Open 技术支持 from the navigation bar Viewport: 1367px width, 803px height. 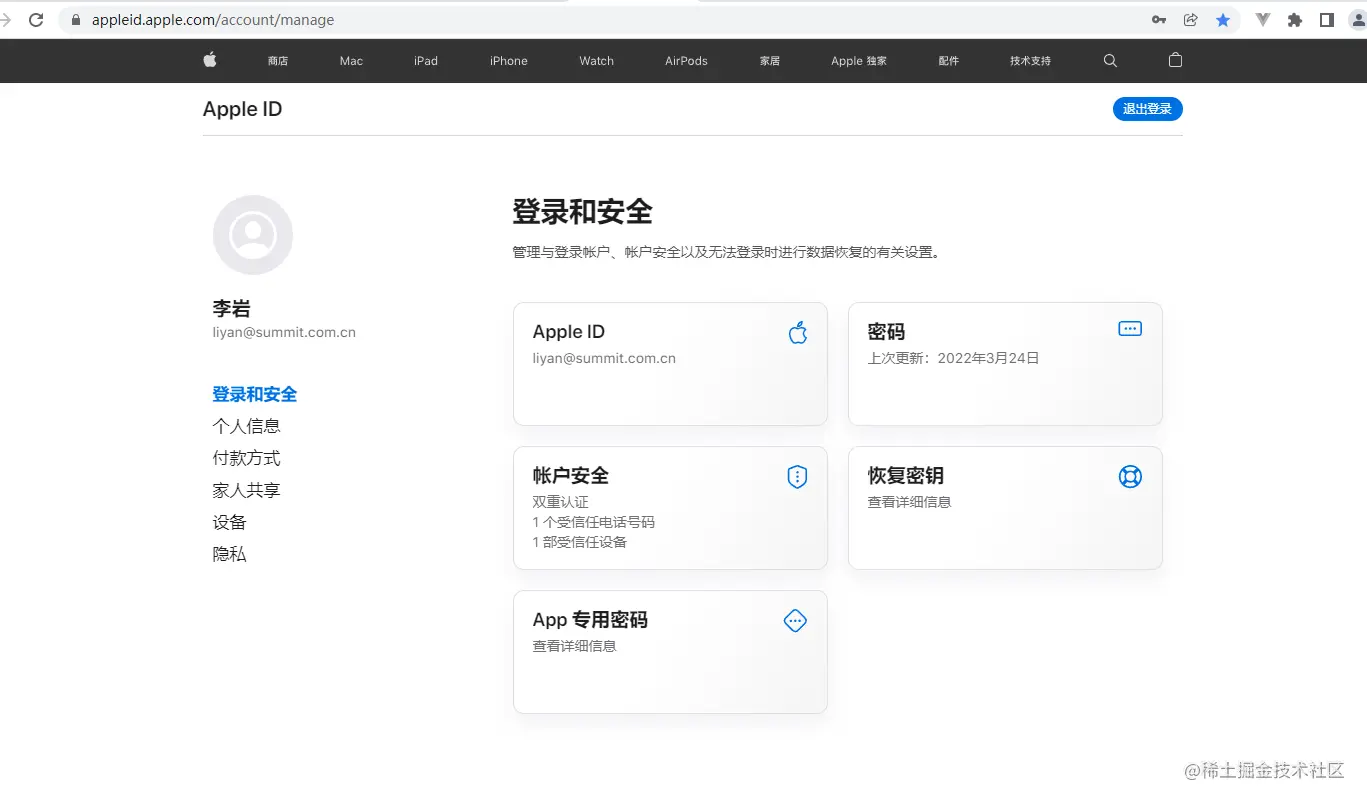pyautogui.click(x=1029, y=60)
